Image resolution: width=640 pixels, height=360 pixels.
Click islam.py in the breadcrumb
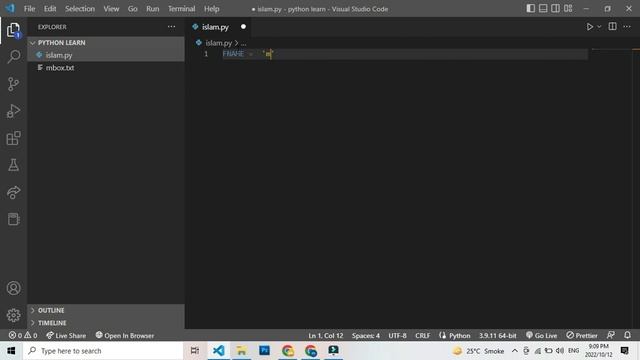[x=218, y=43]
